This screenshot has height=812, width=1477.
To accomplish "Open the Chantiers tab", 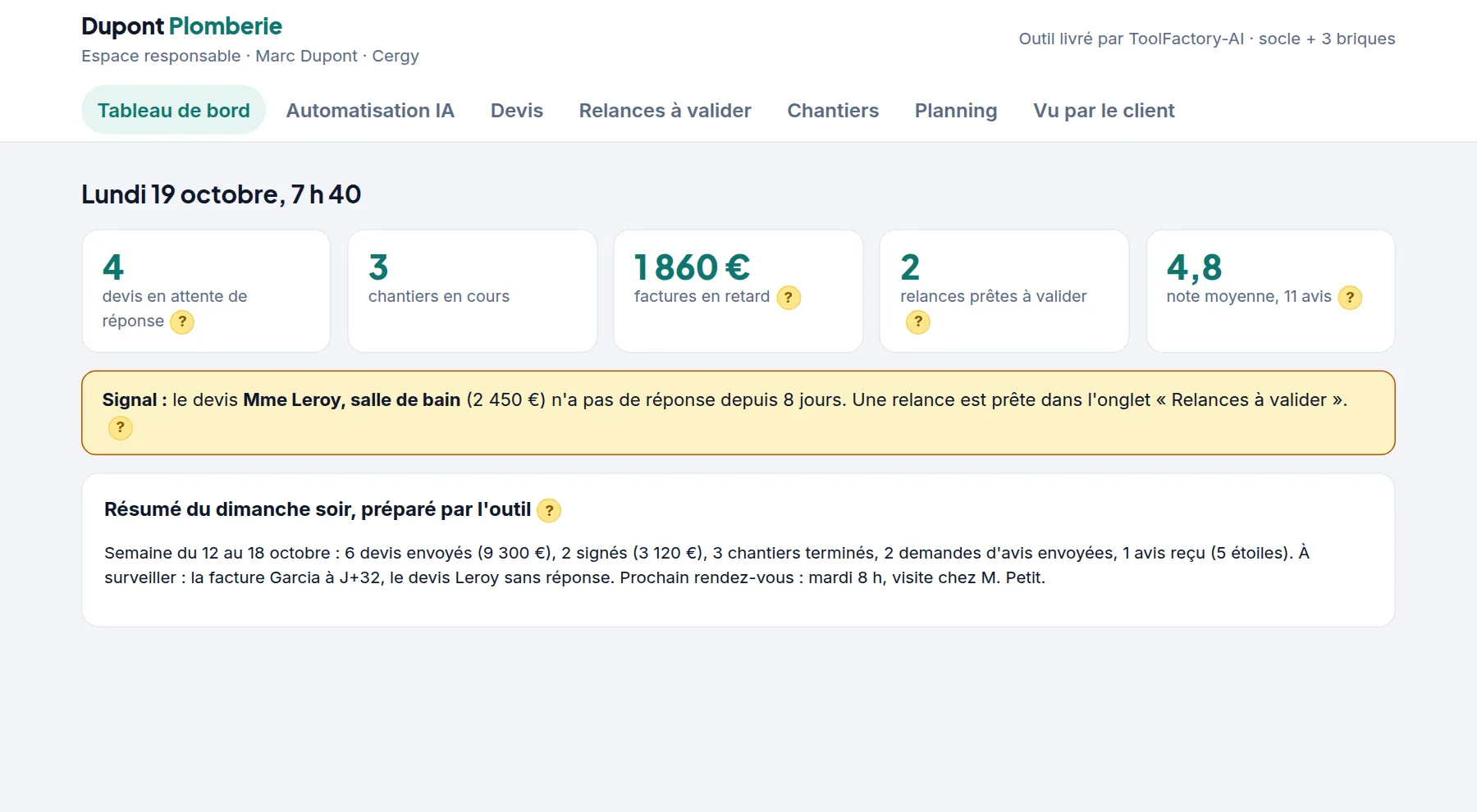I will 833,110.
